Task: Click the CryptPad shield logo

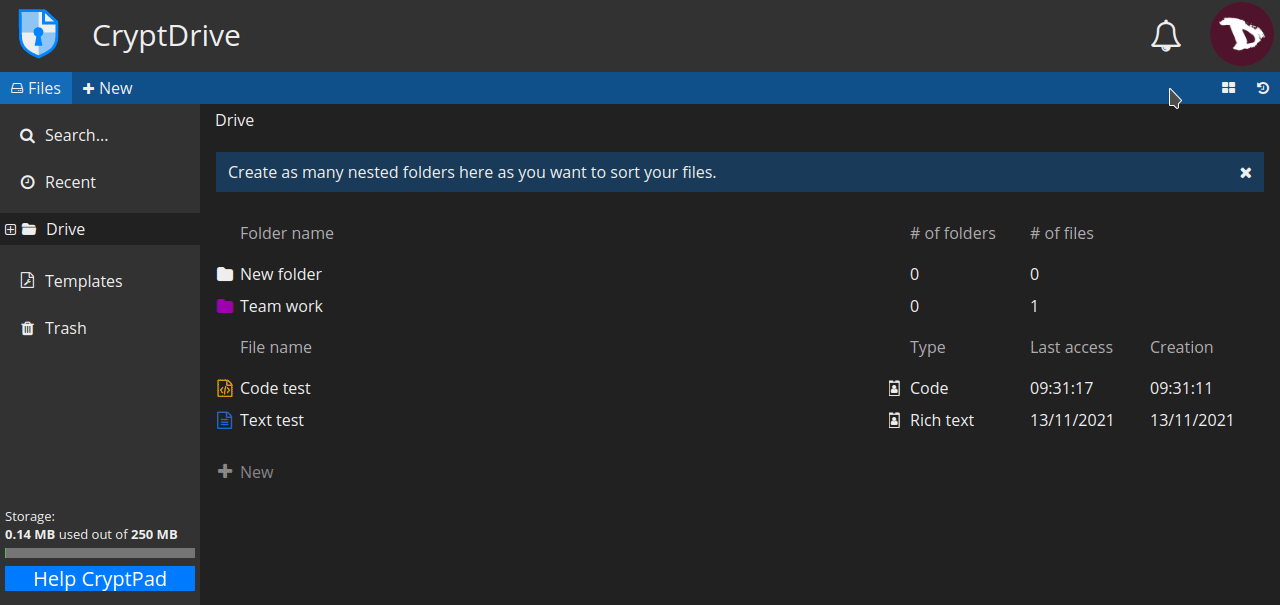Action: point(39,34)
